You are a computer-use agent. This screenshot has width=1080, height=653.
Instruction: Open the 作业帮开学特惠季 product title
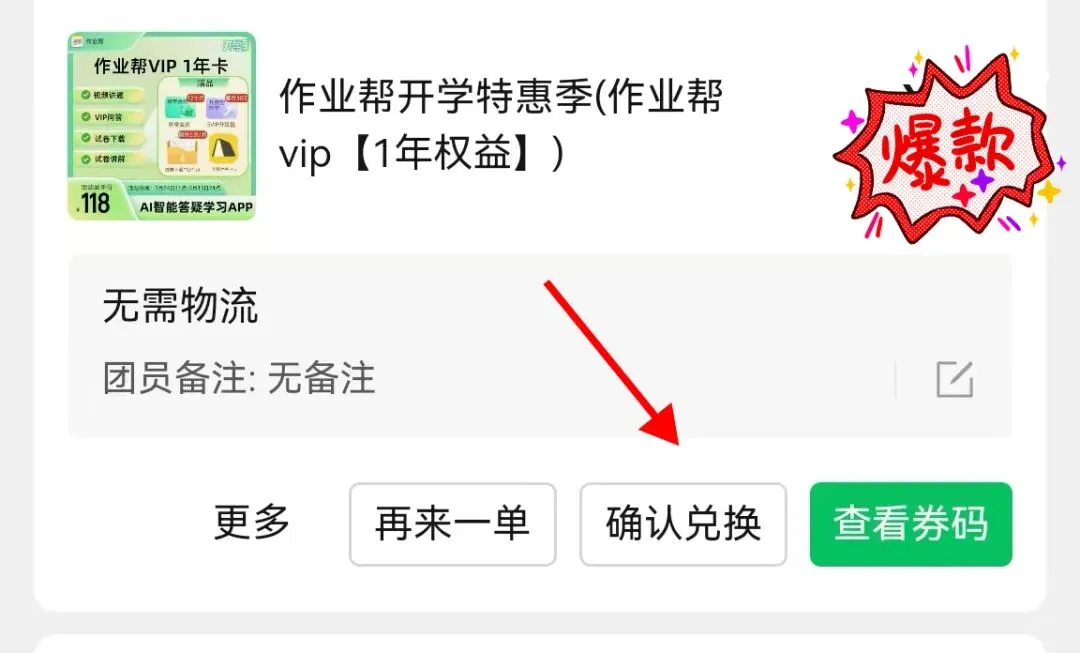501,125
